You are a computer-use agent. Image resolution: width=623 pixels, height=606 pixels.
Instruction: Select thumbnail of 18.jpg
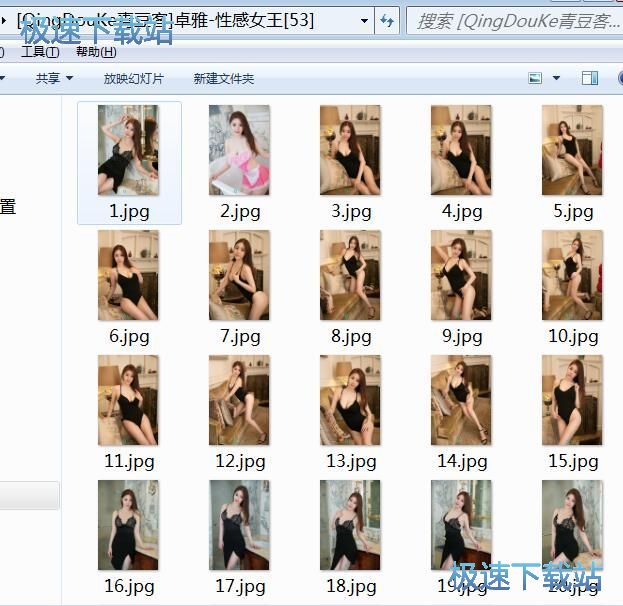point(350,525)
